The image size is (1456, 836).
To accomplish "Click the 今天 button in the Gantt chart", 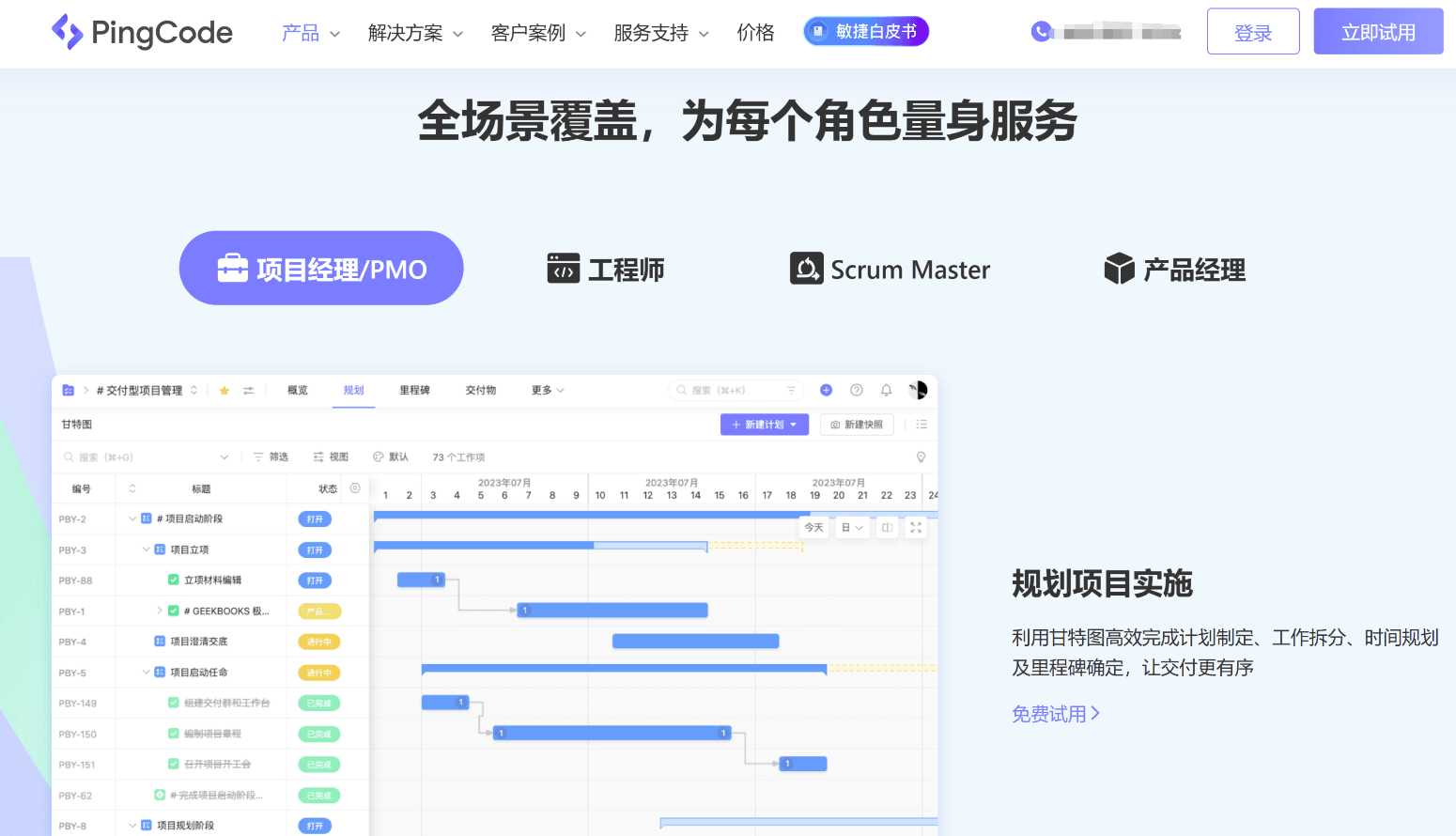I will click(814, 528).
